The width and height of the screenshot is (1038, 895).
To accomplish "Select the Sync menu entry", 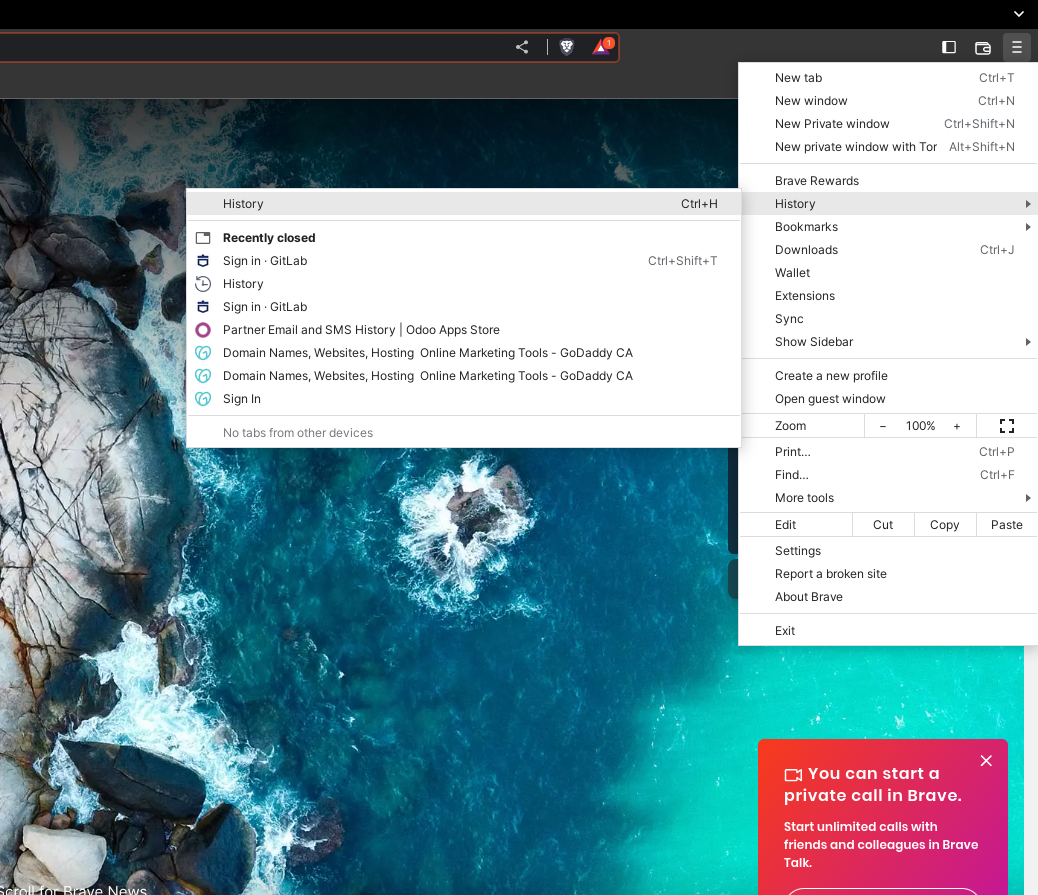I will (x=888, y=318).
